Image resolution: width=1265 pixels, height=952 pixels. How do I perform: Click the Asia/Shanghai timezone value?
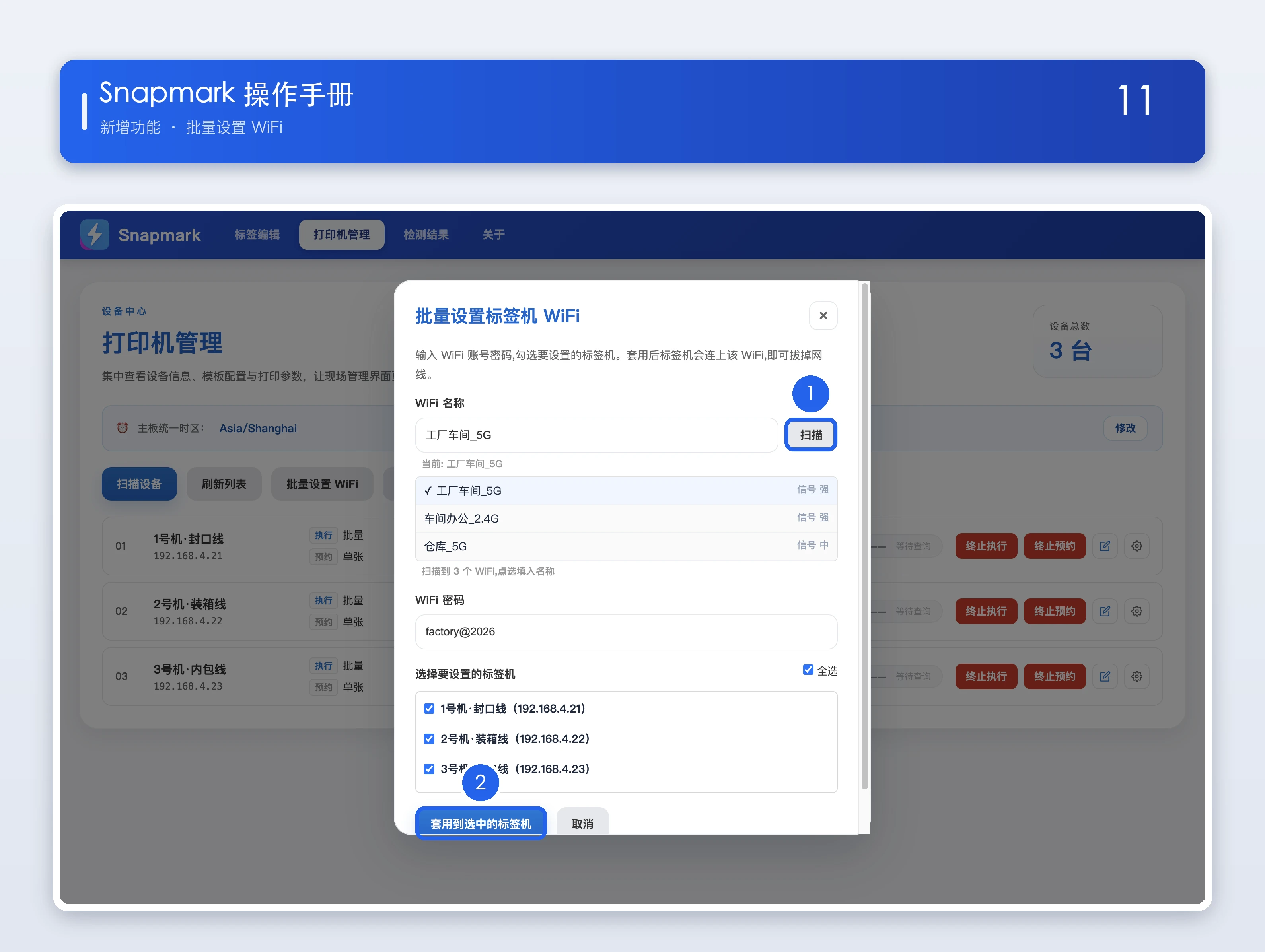click(258, 428)
